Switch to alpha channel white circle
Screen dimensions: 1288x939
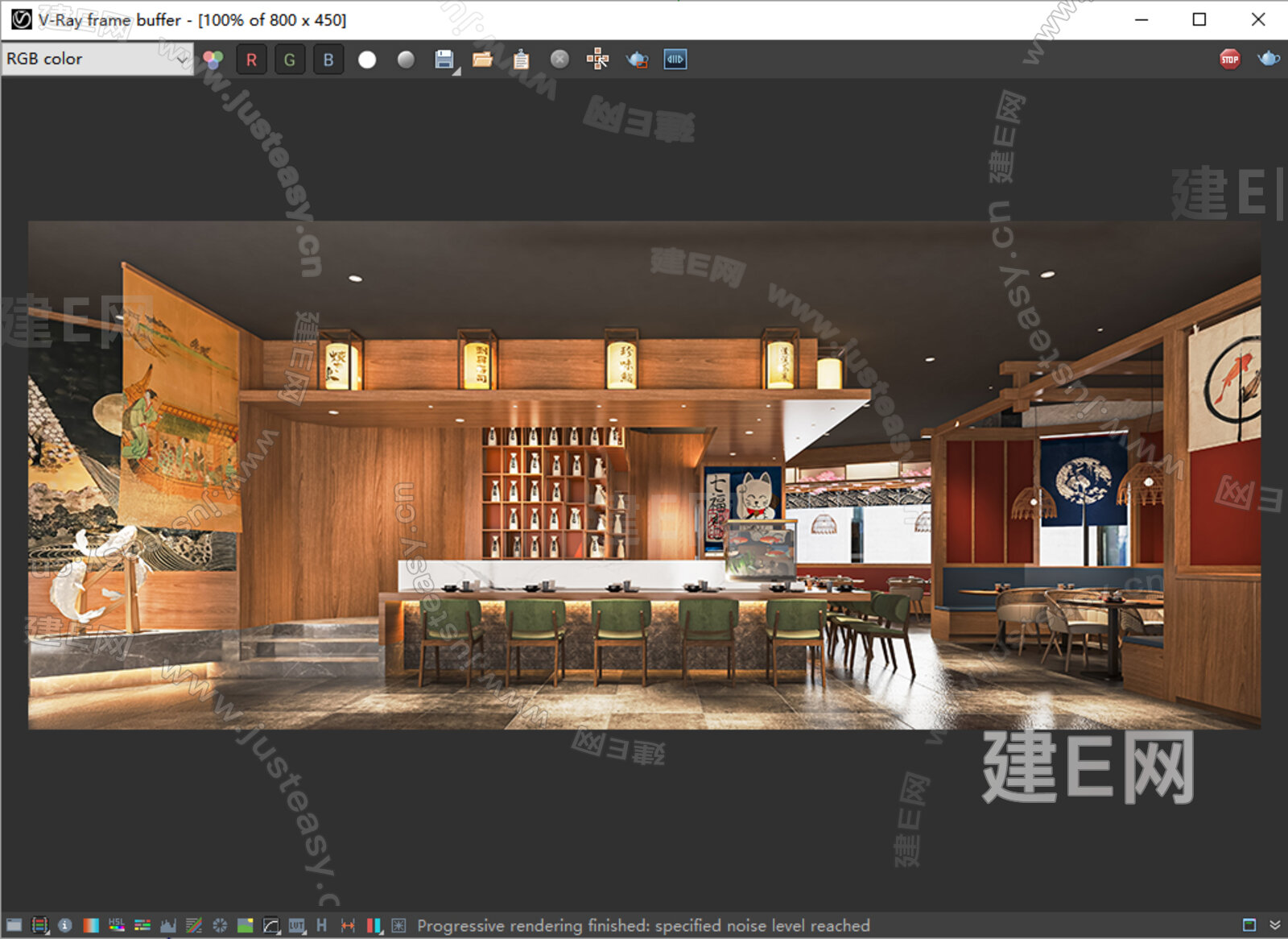point(367,60)
